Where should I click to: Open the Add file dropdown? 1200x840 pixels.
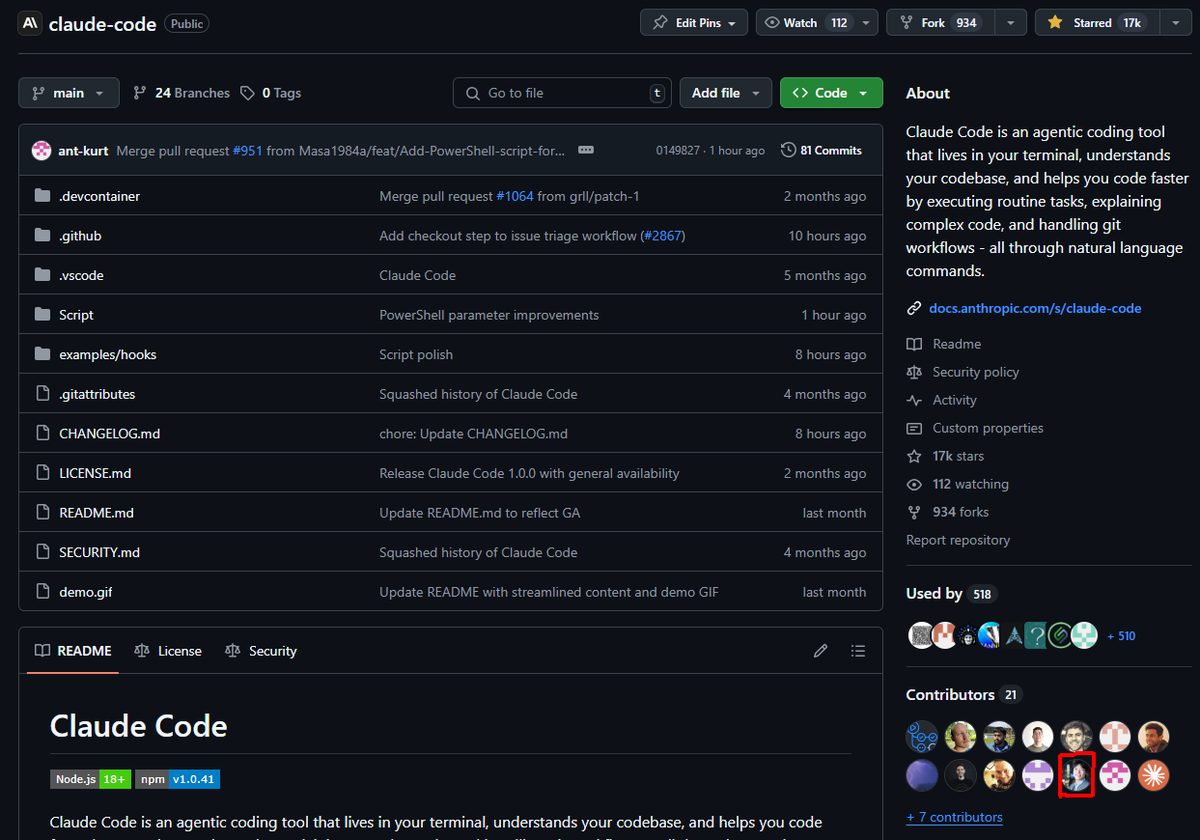[x=726, y=93]
